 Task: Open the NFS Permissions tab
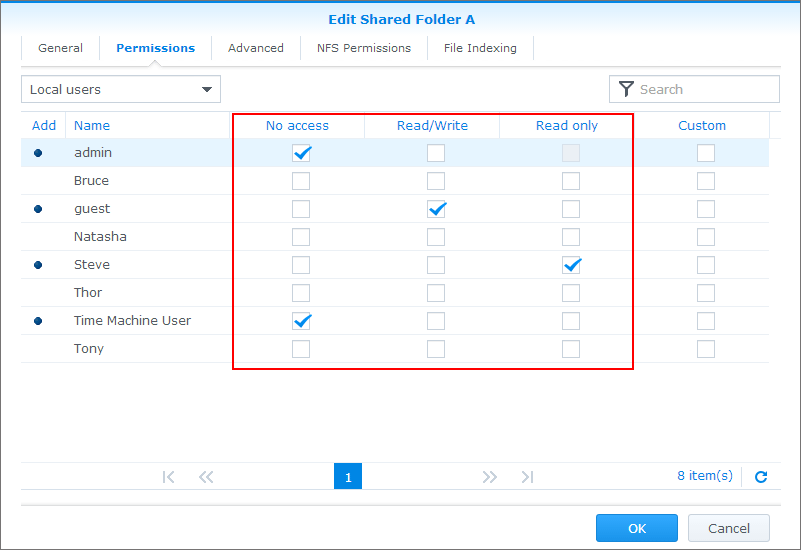[364, 48]
